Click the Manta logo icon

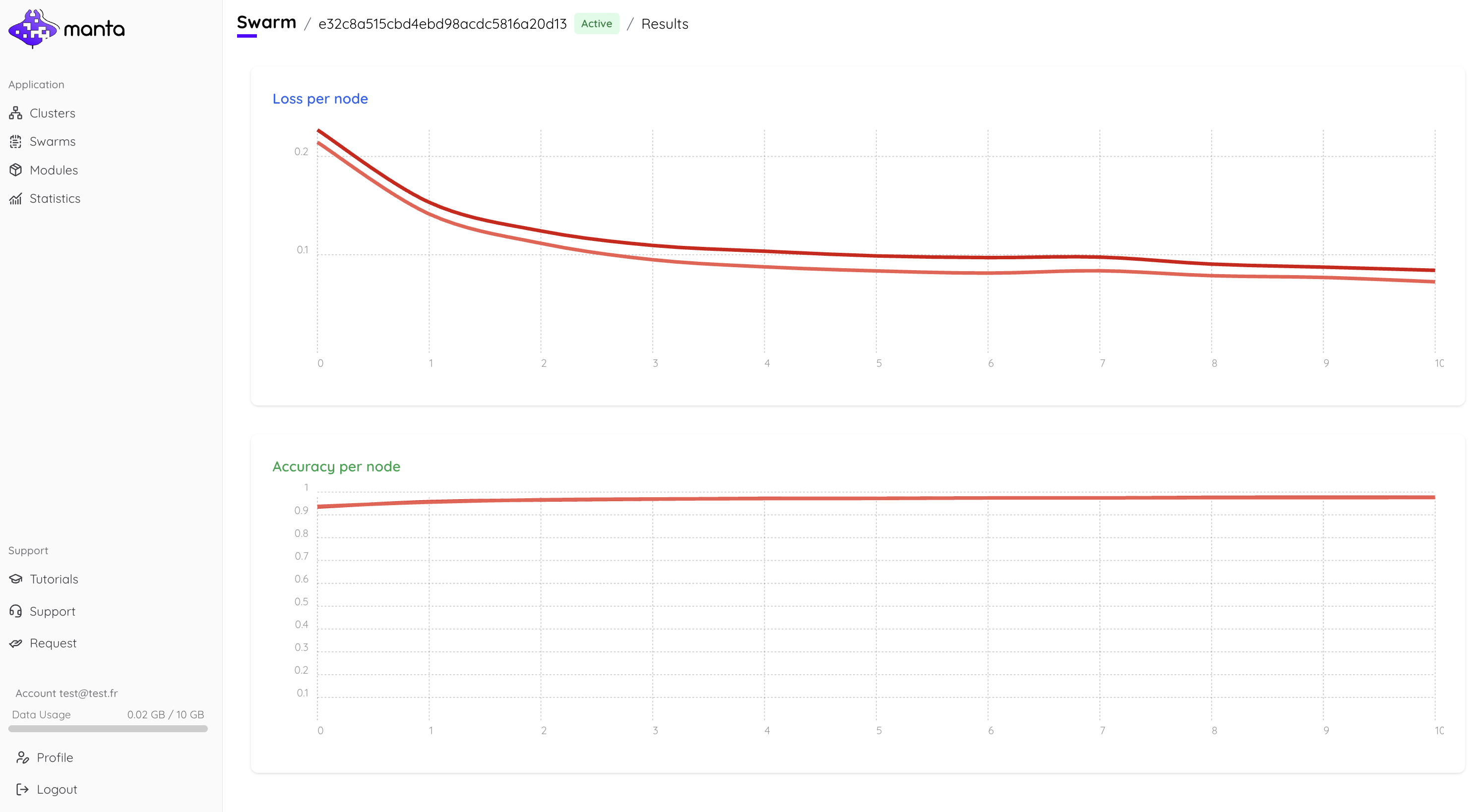[33, 29]
